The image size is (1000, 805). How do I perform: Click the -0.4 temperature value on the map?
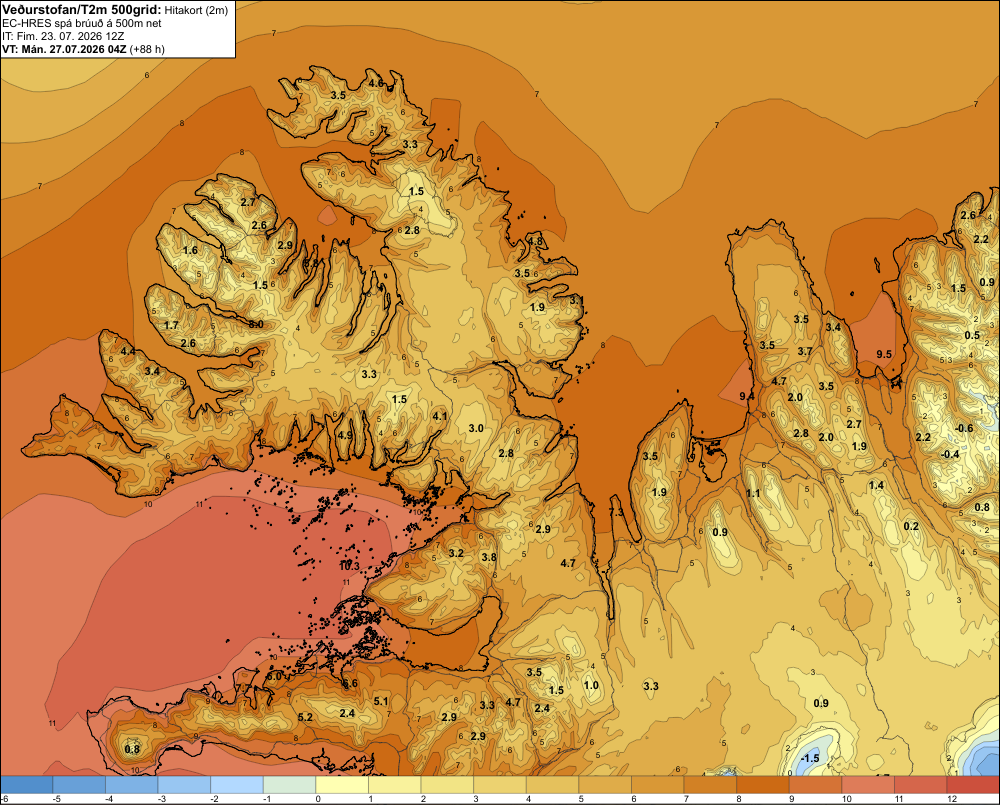[x=950, y=455]
